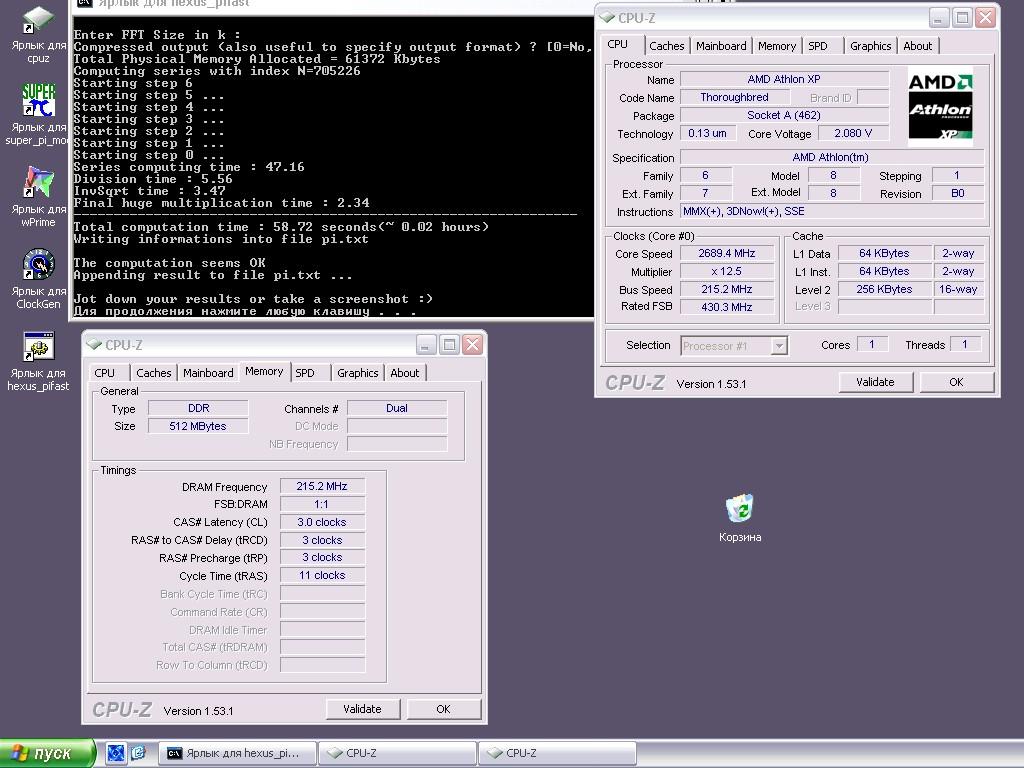Open Caches tab in CPU window
The width and height of the screenshot is (1024, 768).
(x=667, y=46)
